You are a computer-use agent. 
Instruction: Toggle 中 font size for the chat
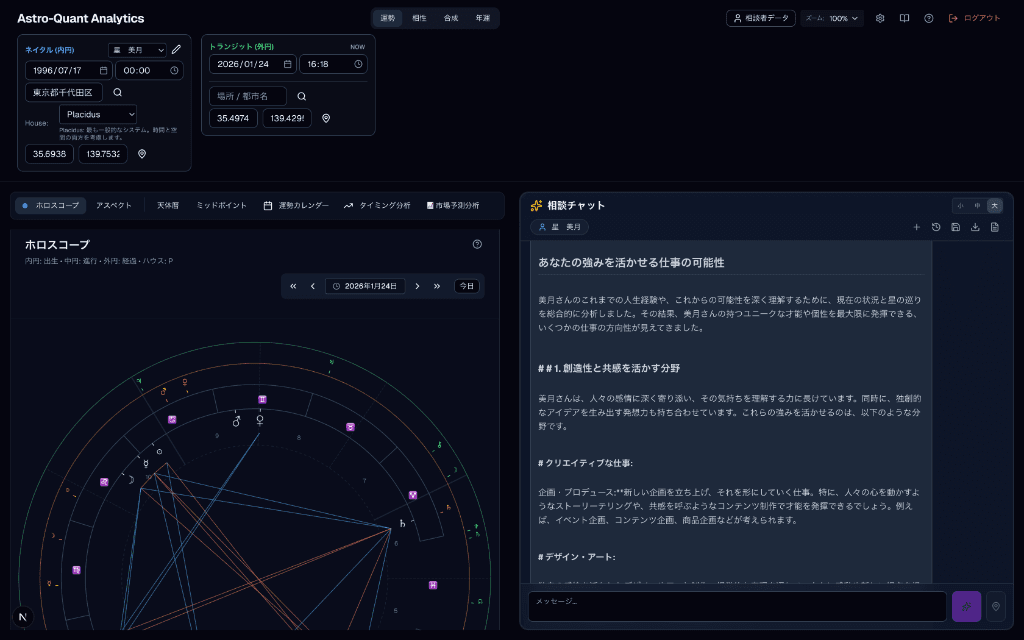[978, 205]
